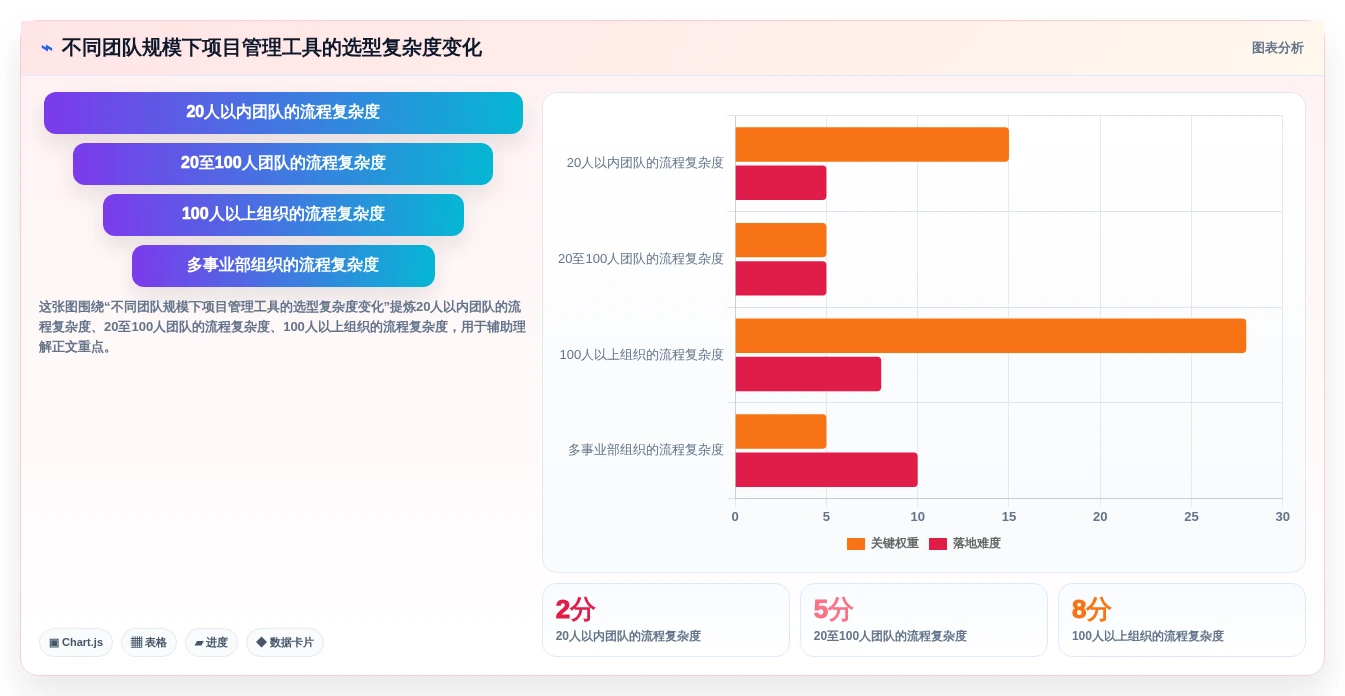Click the x-axis tick value 15
This screenshot has height=696, width=1345.
[1009, 517]
